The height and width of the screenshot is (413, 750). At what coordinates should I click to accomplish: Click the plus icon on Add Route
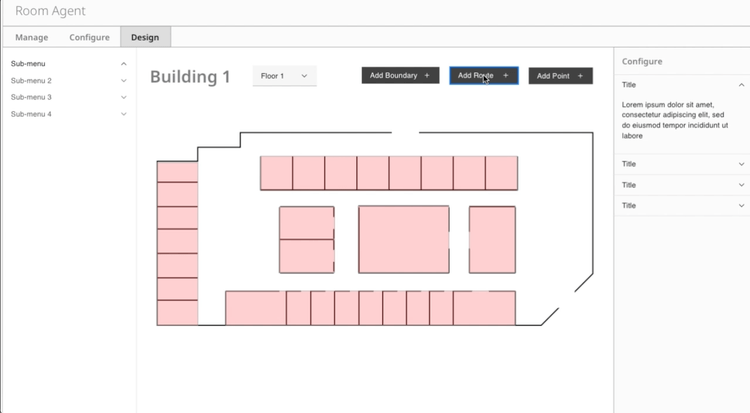(x=506, y=76)
